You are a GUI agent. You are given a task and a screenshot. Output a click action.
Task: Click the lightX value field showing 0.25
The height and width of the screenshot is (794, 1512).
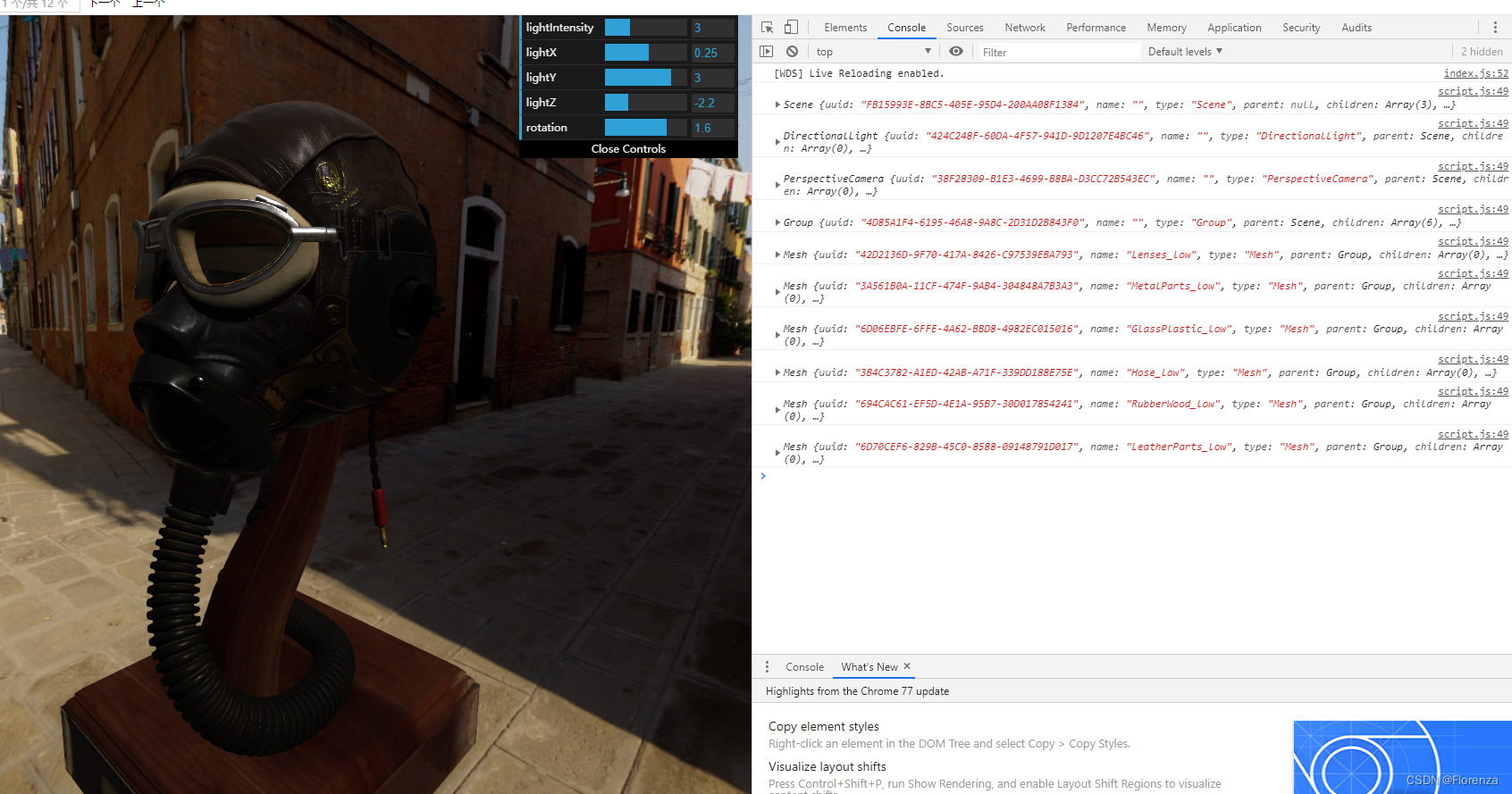pos(713,53)
